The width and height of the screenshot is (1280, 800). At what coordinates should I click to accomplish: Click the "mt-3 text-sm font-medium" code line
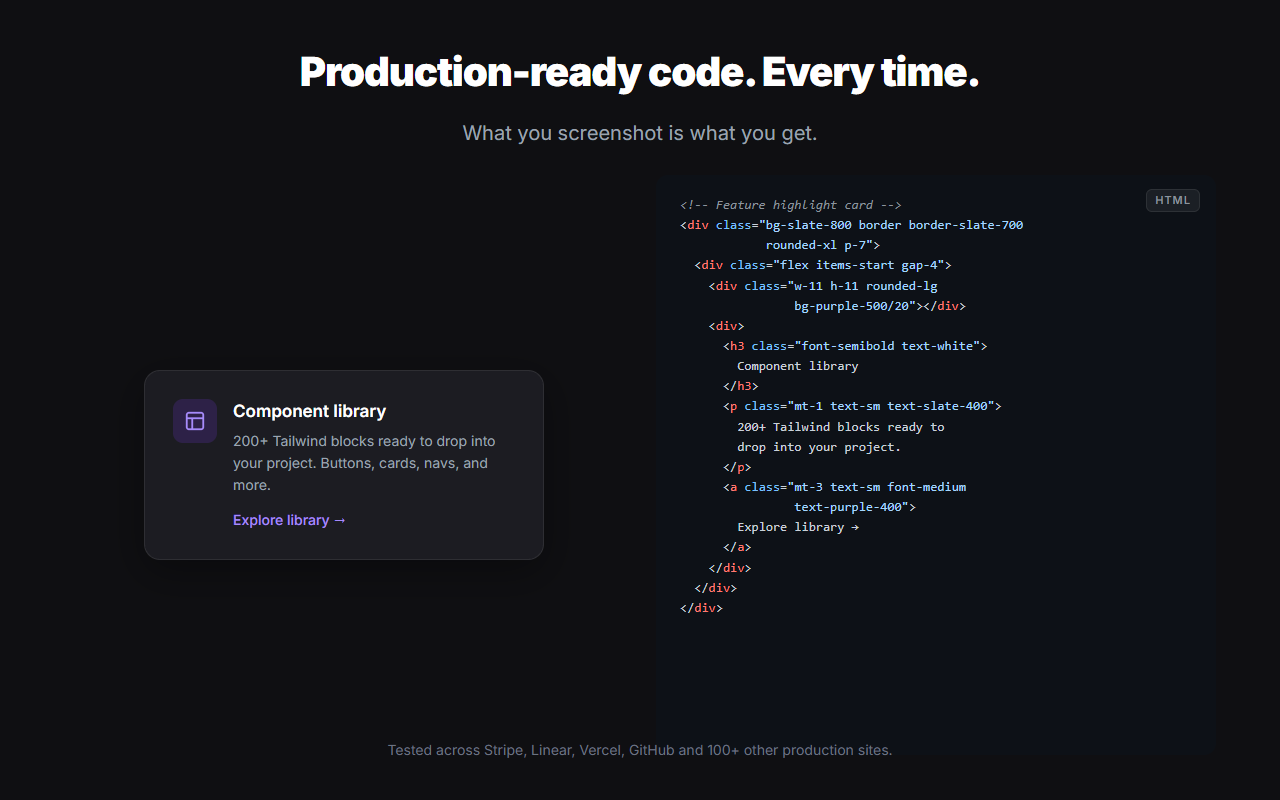click(845, 487)
